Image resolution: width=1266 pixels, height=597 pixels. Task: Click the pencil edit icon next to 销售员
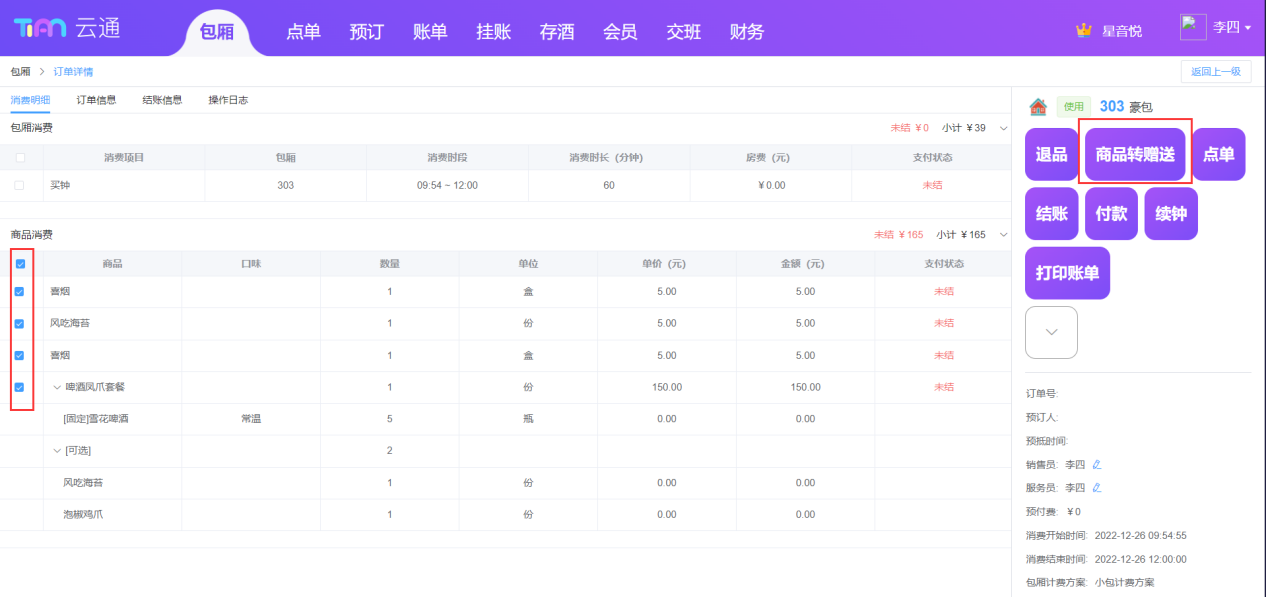pos(1097,464)
